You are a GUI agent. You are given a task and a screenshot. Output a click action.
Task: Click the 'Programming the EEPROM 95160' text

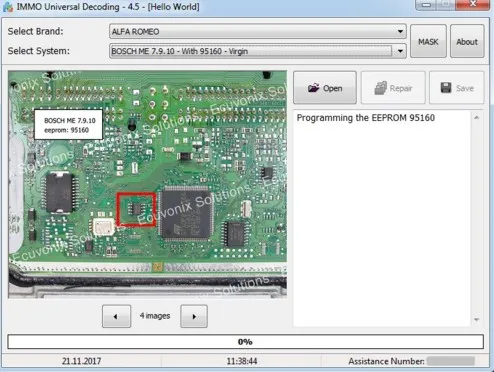coord(366,118)
